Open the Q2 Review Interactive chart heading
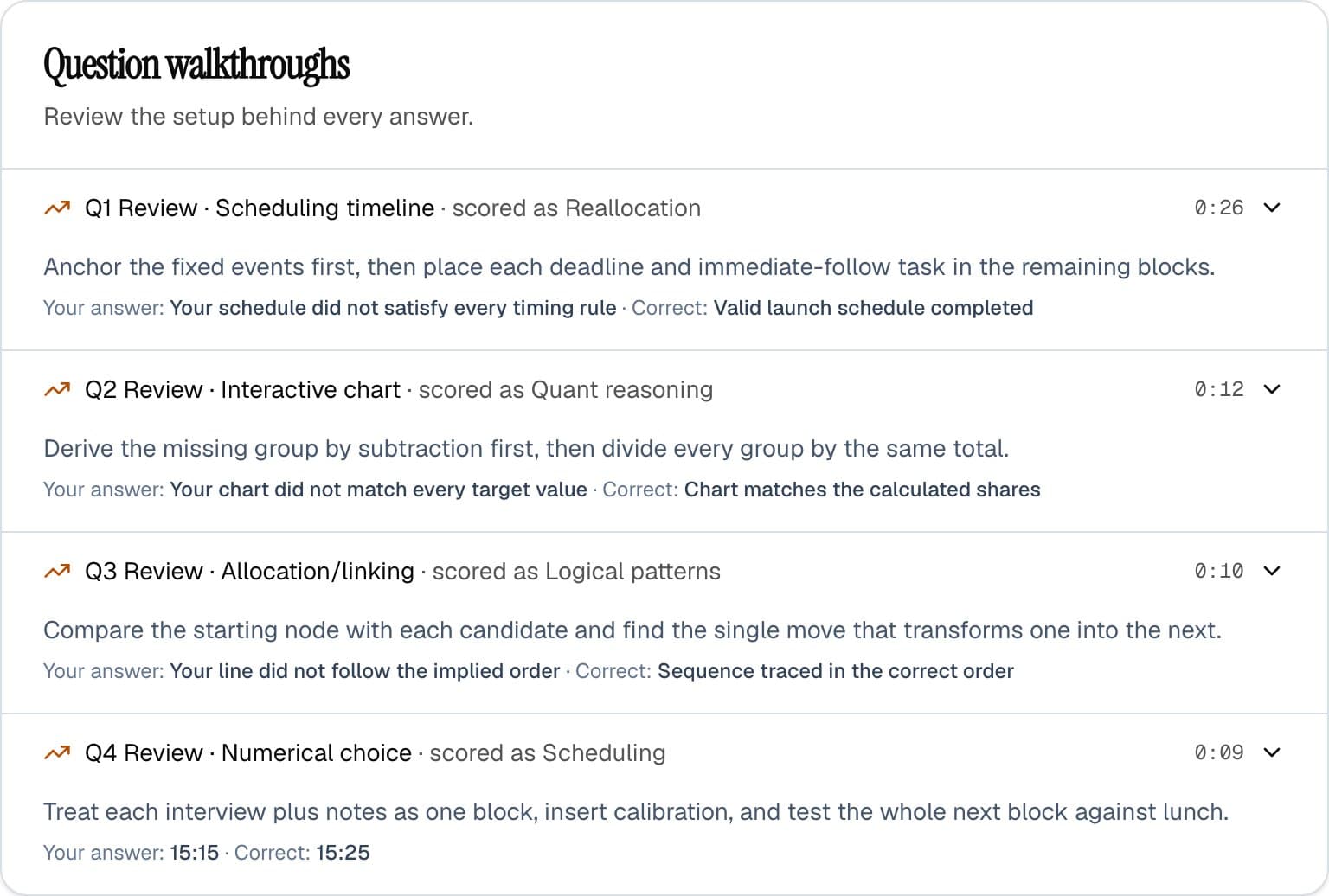Viewport: 1329px width, 896px height. 242,390
